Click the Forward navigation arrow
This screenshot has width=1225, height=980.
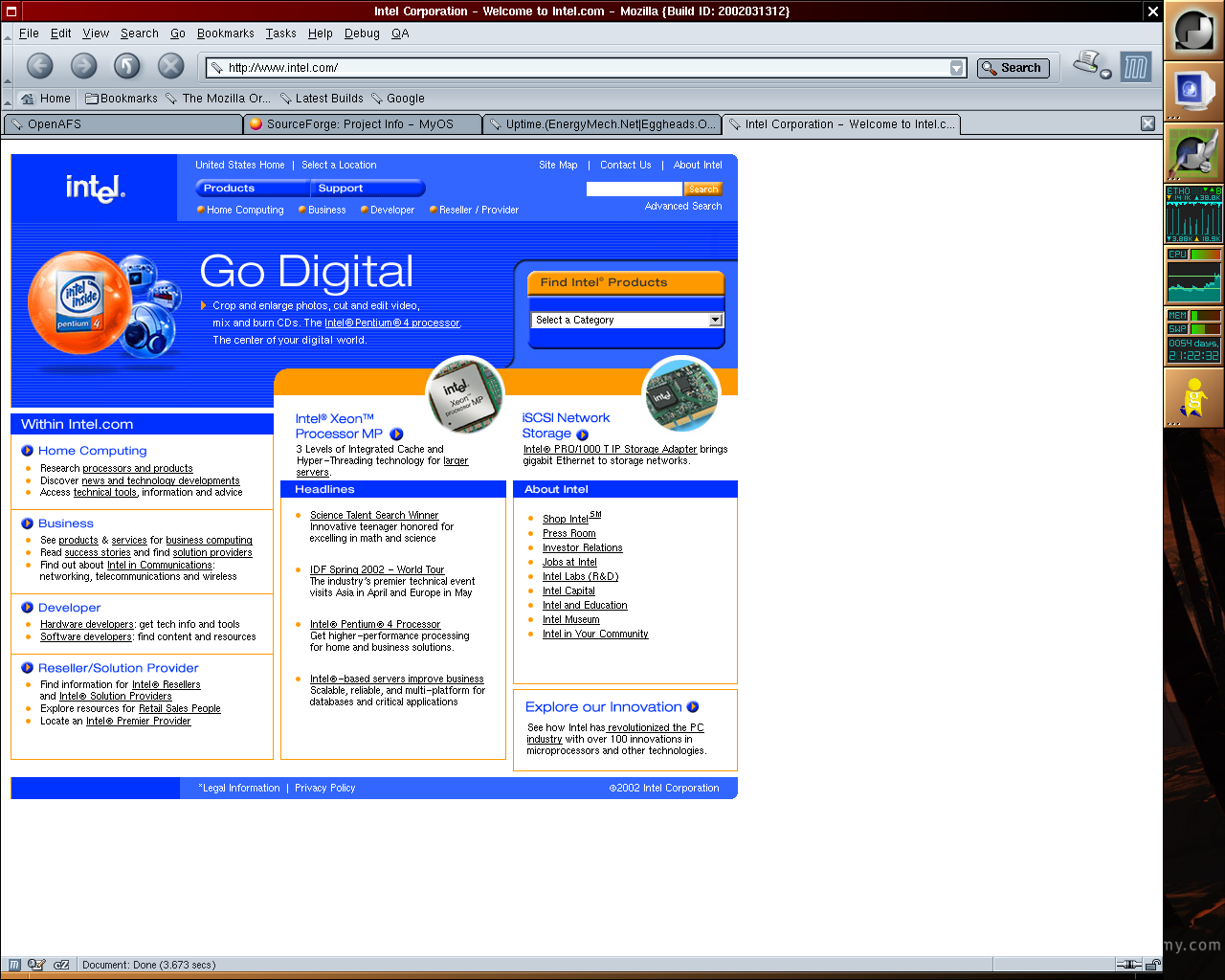pyautogui.click(x=83, y=65)
